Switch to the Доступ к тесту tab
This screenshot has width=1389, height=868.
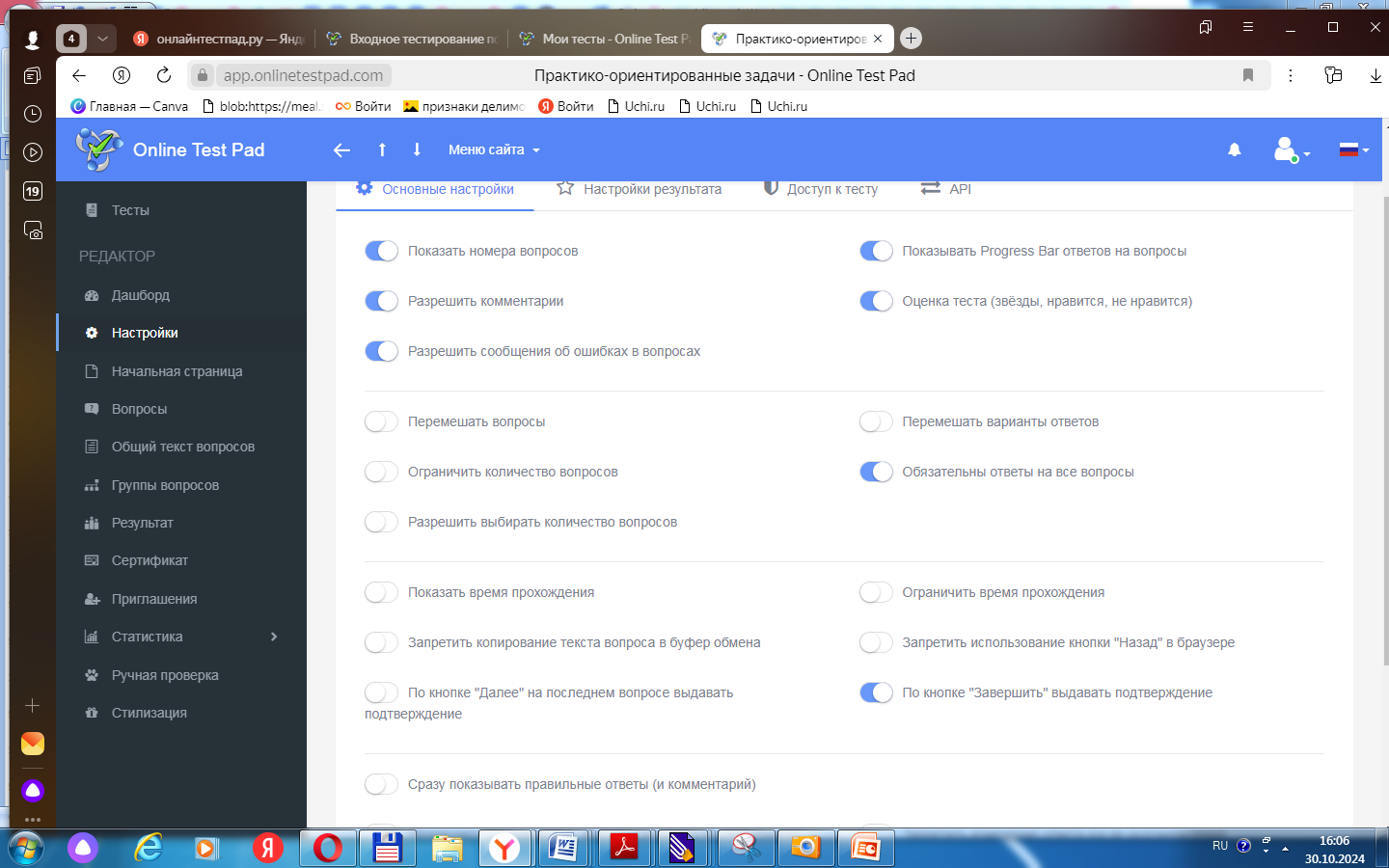821,189
